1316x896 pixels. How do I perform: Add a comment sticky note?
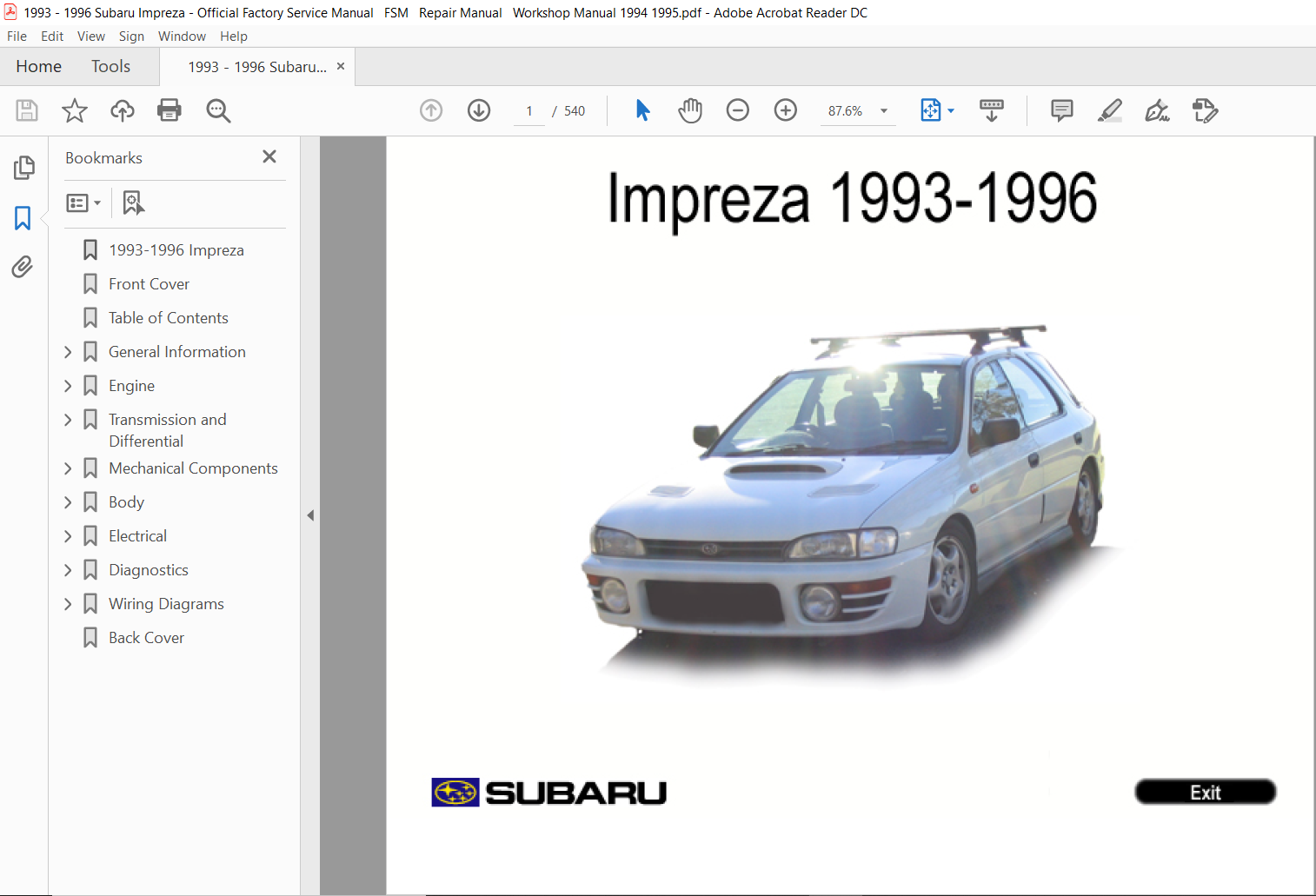[1062, 110]
